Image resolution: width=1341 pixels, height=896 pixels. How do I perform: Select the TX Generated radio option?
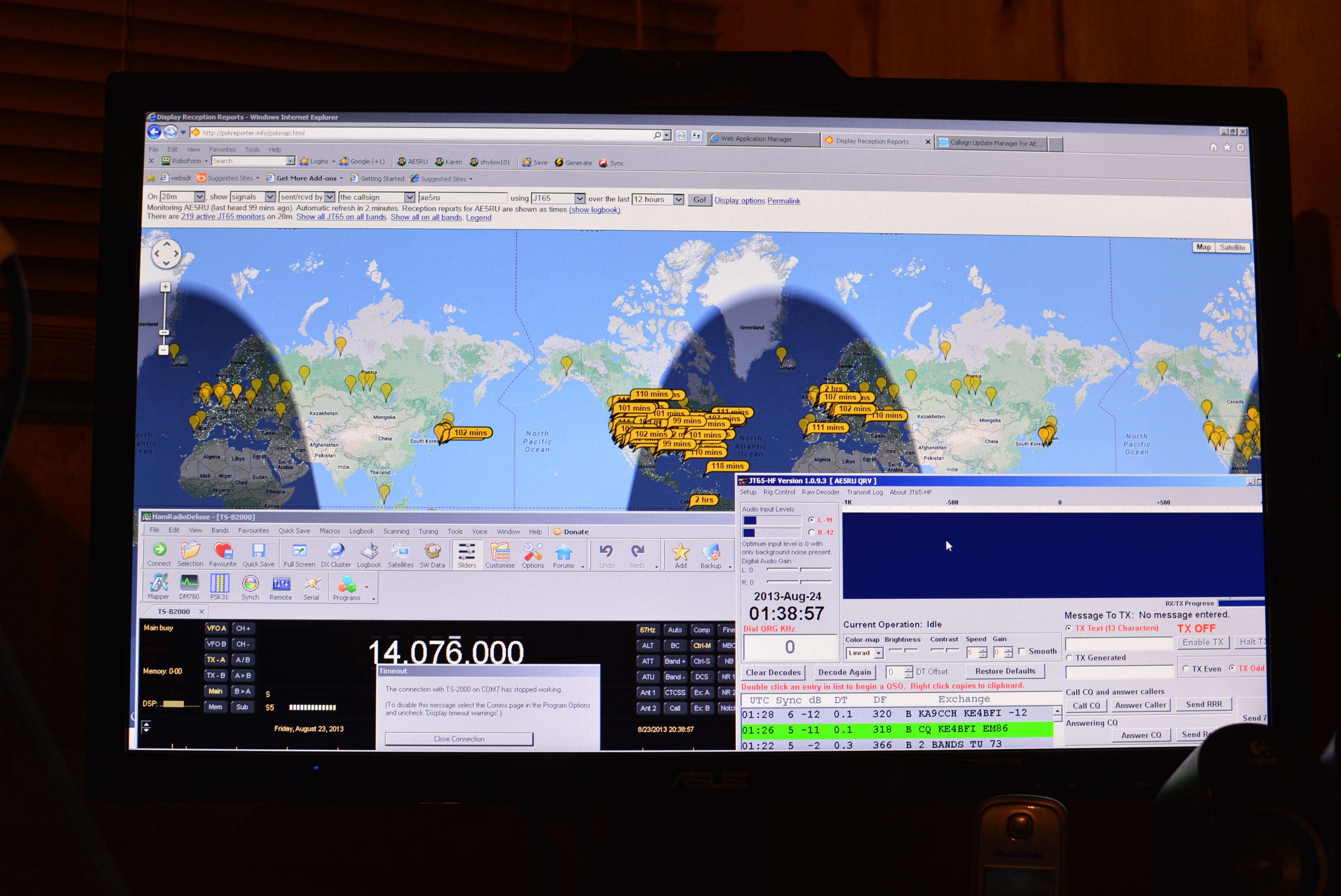(1069, 658)
